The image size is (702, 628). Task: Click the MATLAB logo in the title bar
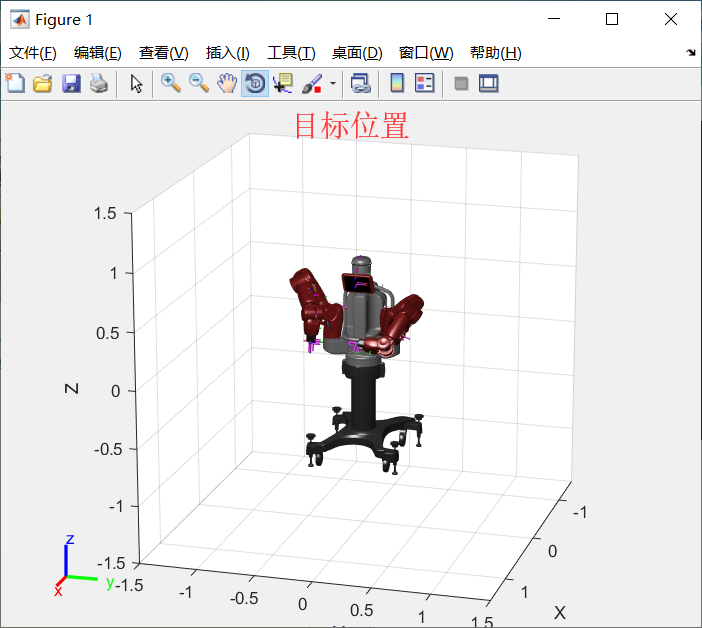point(19,20)
